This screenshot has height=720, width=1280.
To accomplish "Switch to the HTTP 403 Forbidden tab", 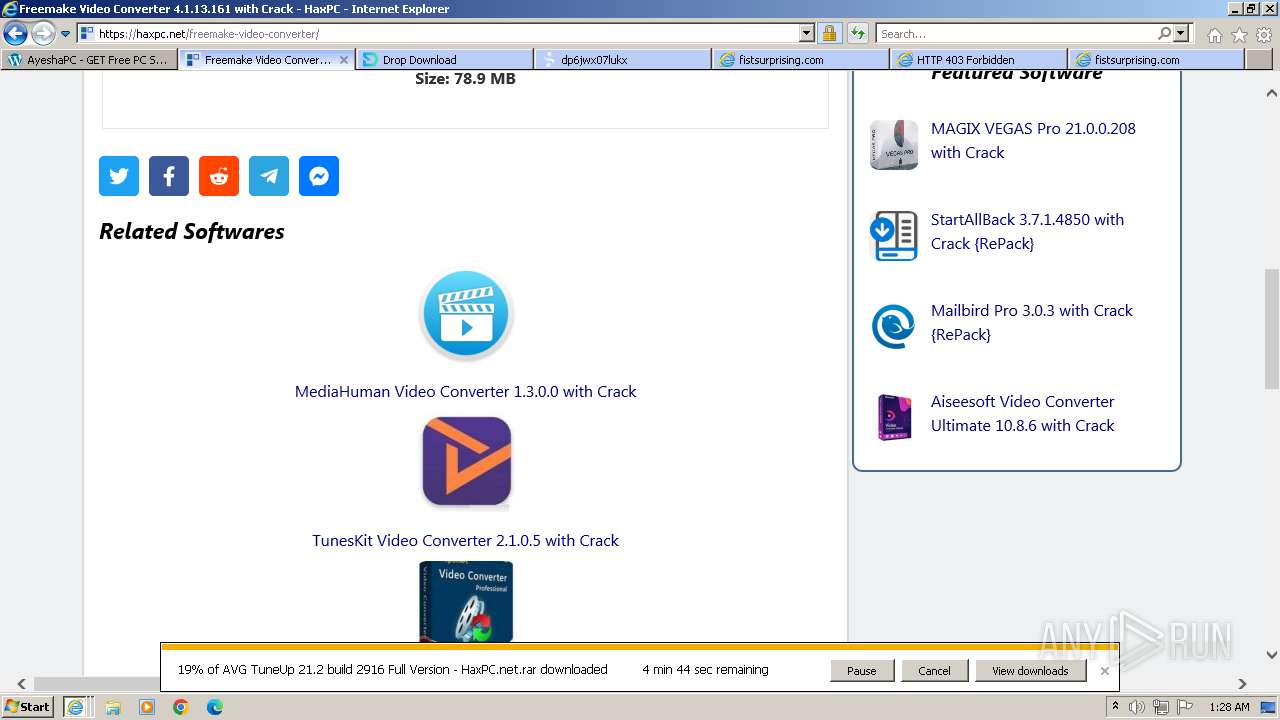I will [x=980, y=60].
